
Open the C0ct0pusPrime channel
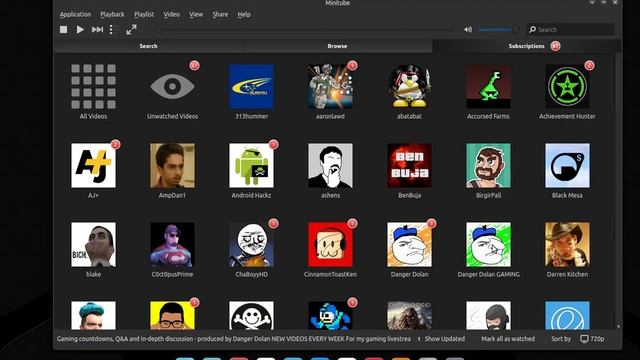tap(172, 244)
